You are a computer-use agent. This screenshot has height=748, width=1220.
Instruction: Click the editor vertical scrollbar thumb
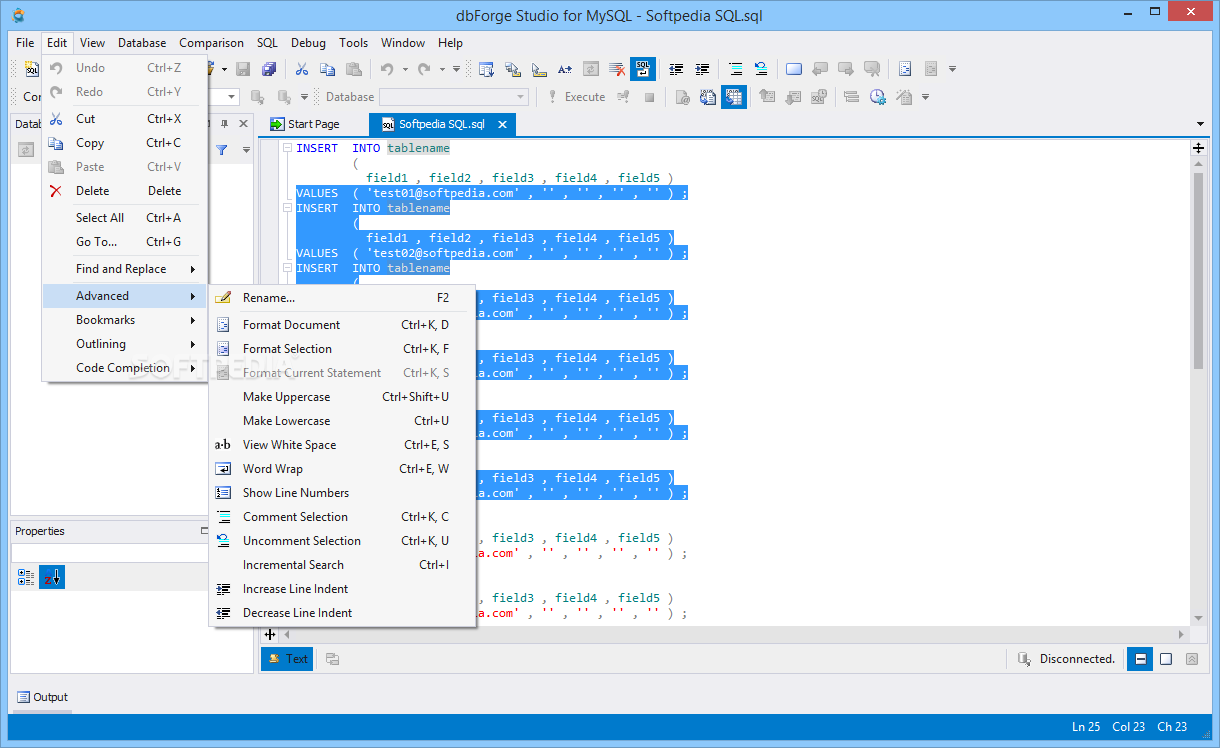coord(1198,270)
